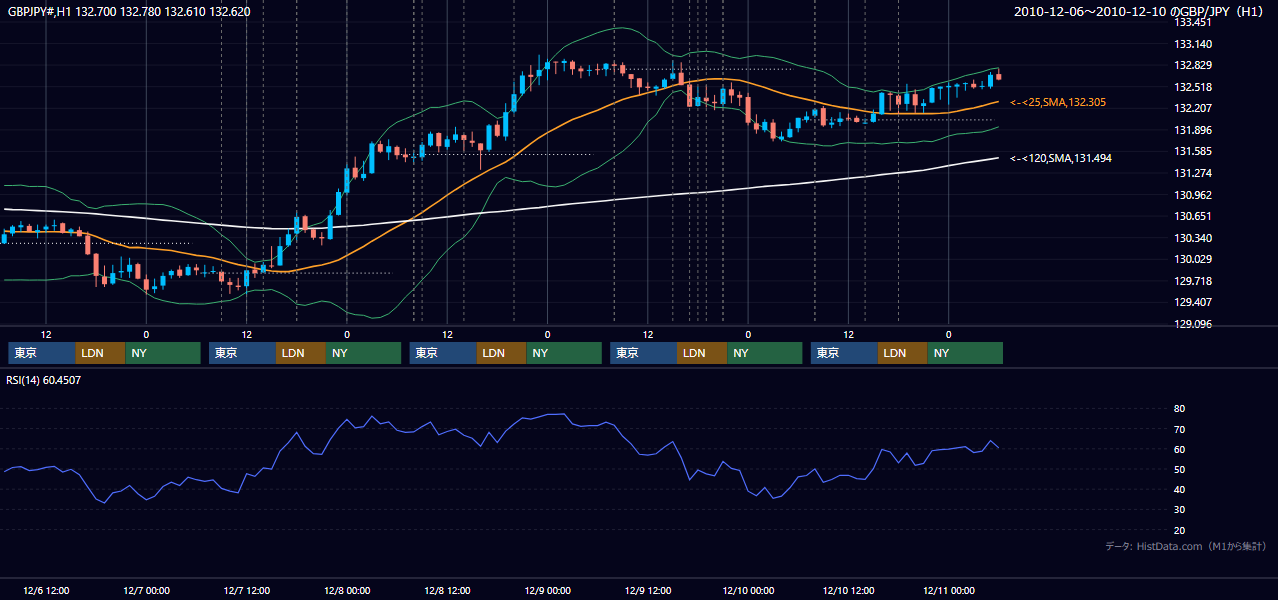Viewport: 1278px width, 600px height.
Task: Click price axis value 133.140
Action: coord(1193,44)
